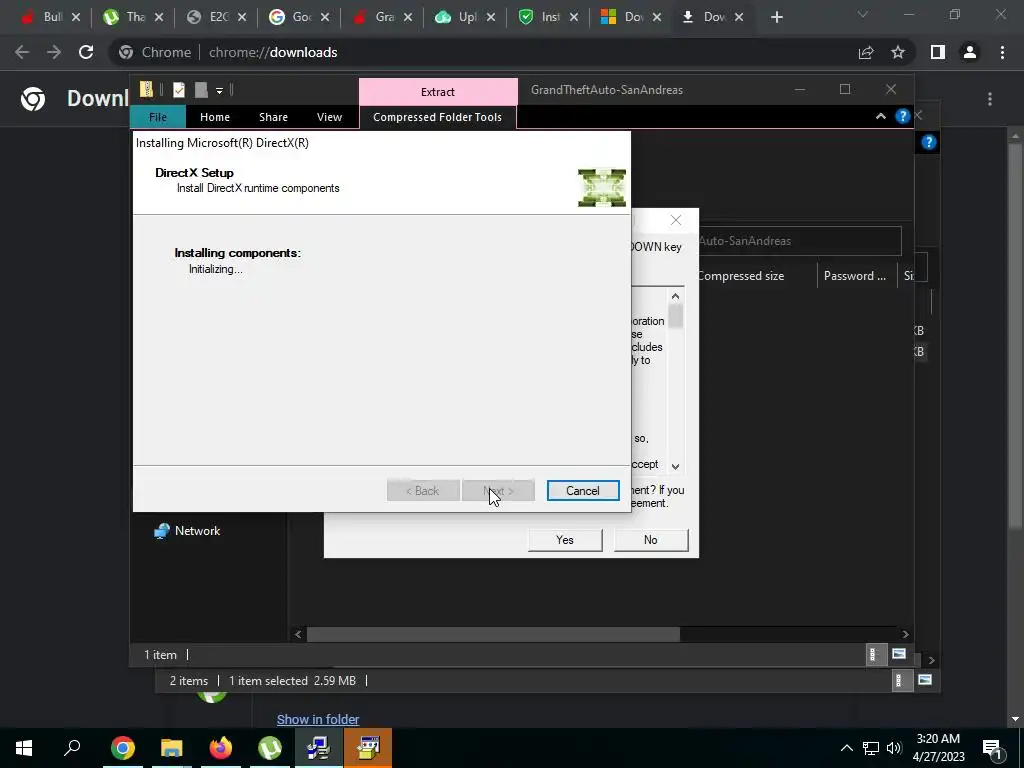The width and height of the screenshot is (1024, 768).
Task: Click Yes in the license agreement dialog
Action: pos(565,539)
